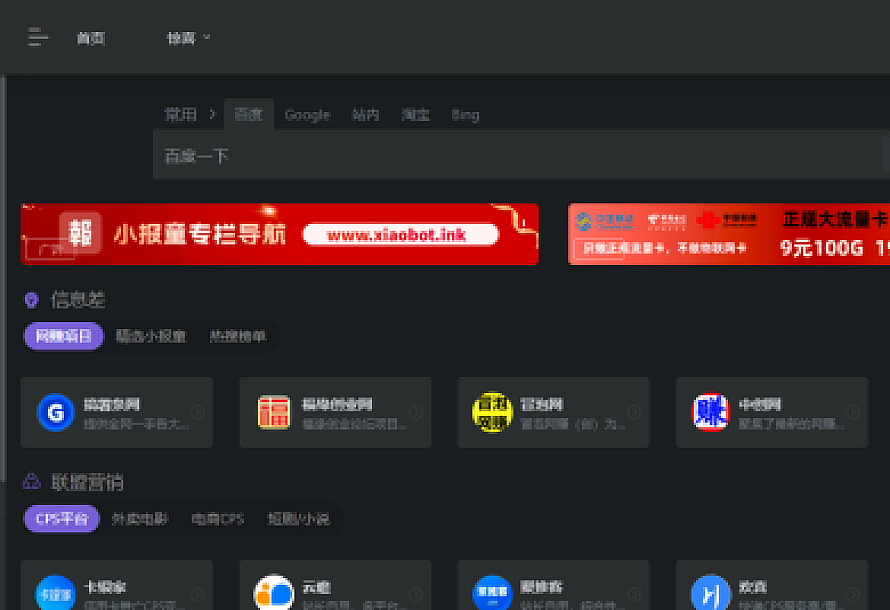Click the red 福 site logo icon

[274, 412]
